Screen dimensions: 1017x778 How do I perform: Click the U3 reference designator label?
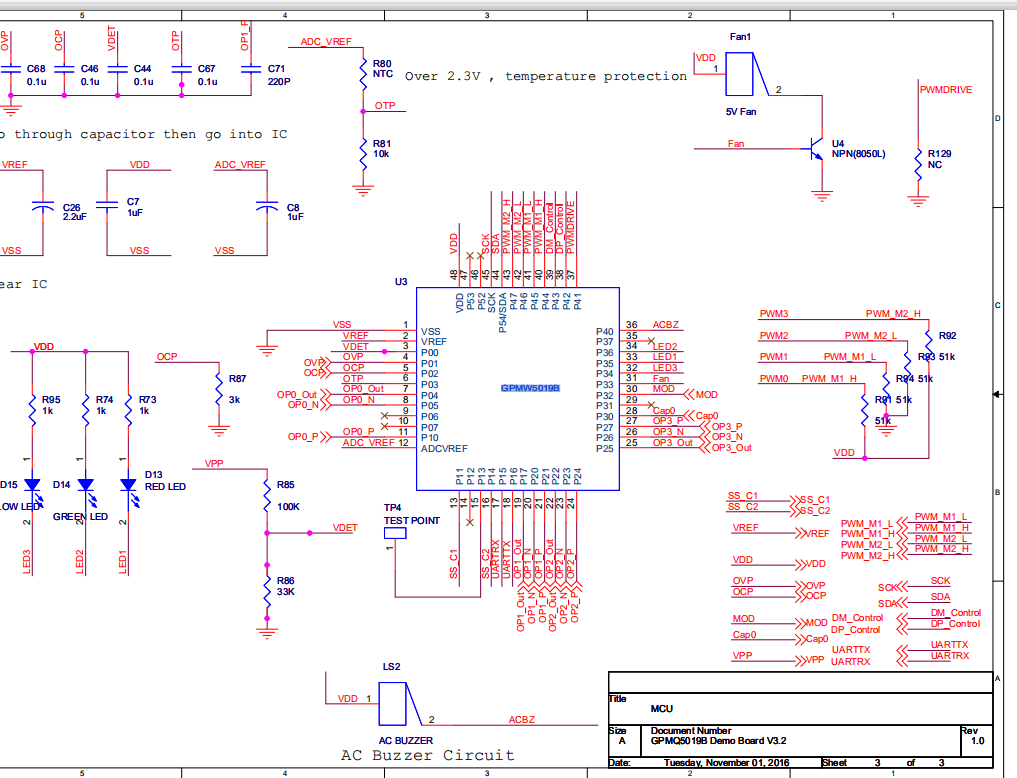click(401, 282)
